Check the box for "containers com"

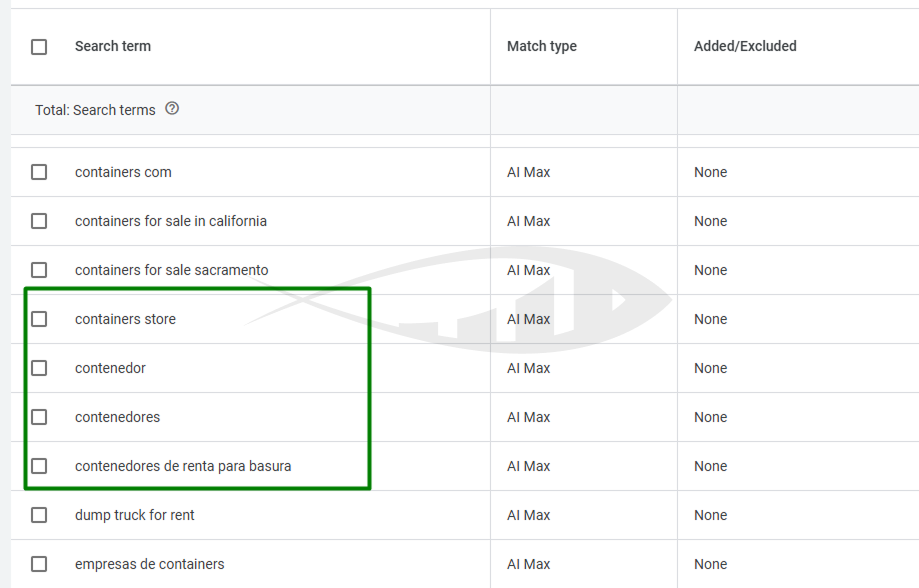[x=39, y=172]
